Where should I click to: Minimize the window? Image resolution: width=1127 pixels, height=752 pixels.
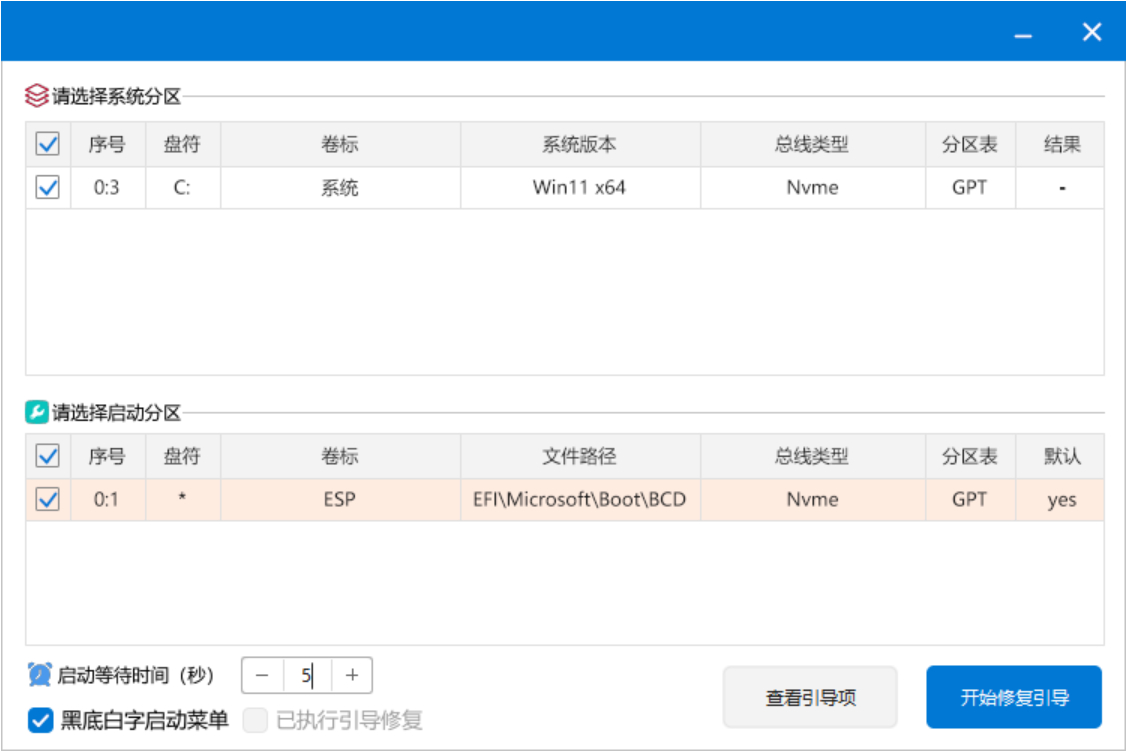click(x=1024, y=33)
